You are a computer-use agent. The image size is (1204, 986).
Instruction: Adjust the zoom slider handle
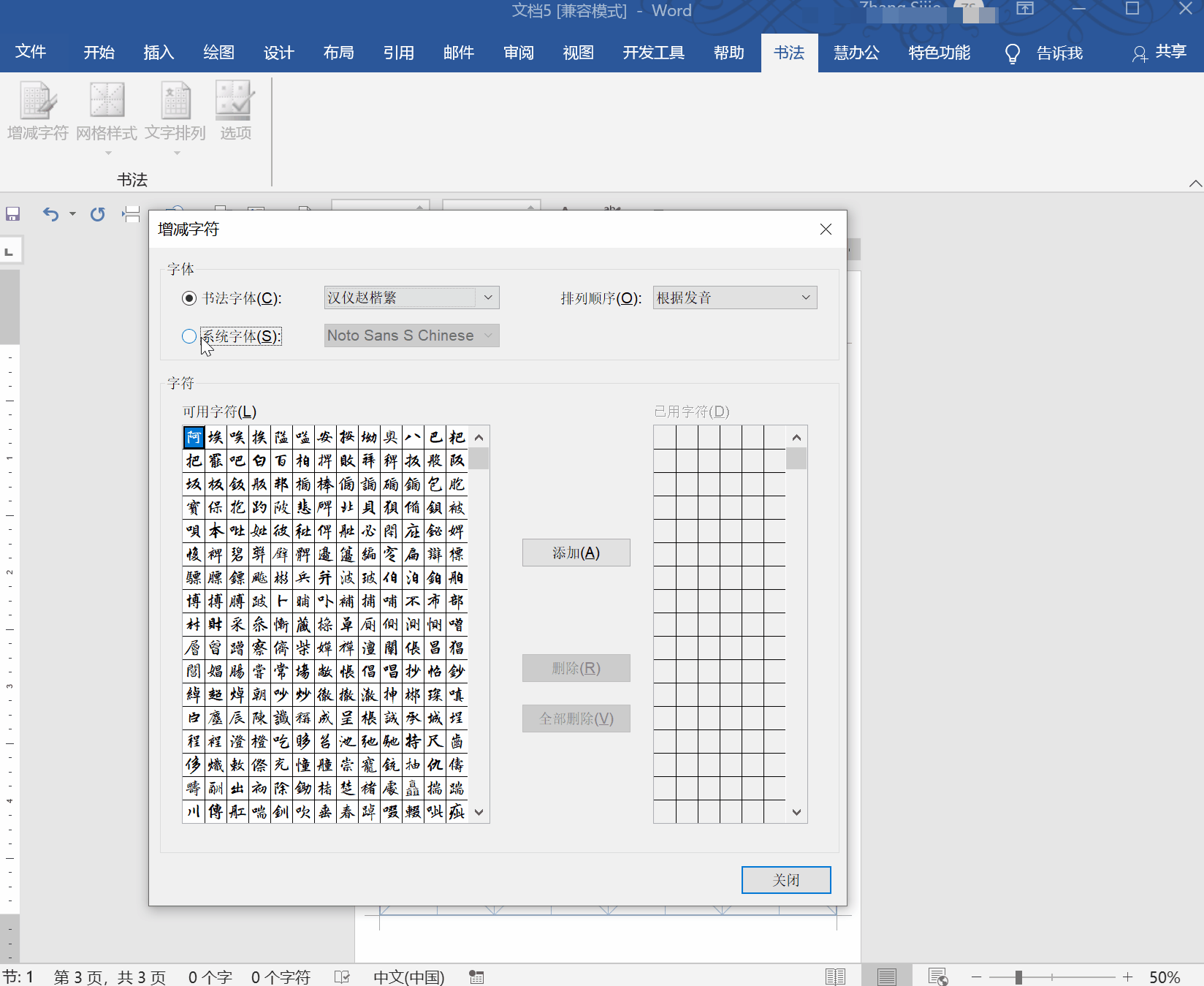pos(1018,977)
